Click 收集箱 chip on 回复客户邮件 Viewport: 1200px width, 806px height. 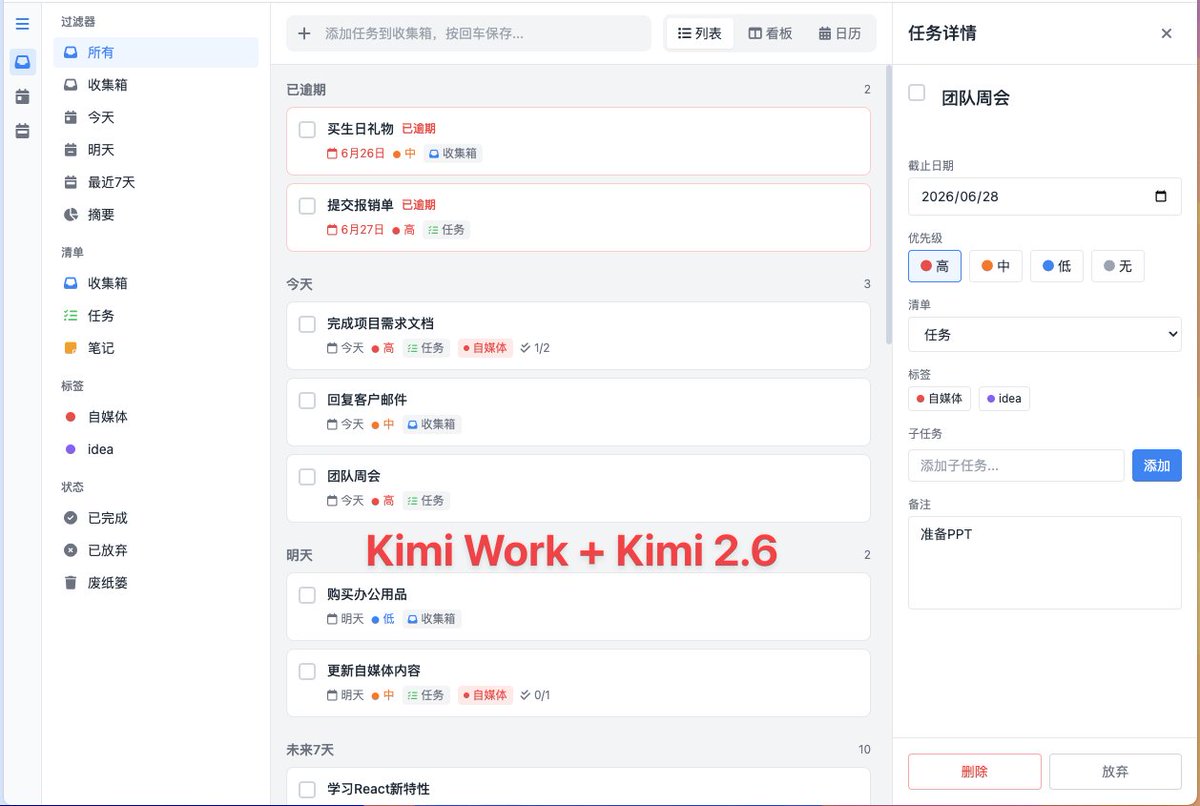tap(431, 424)
